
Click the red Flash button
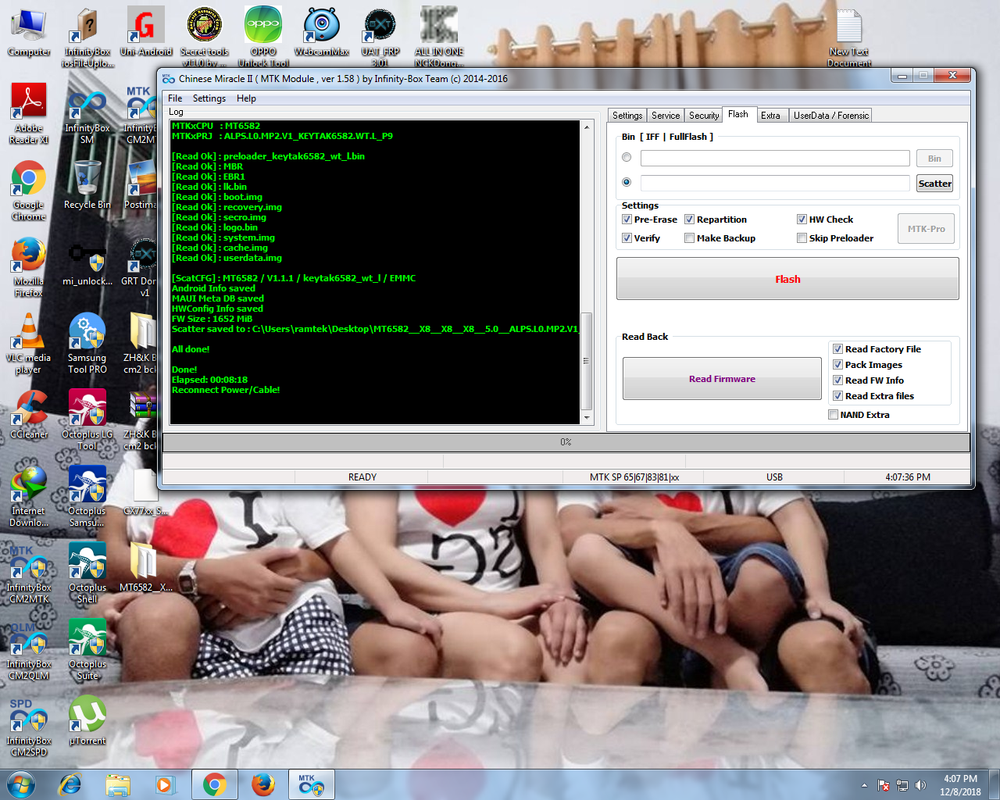coord(788,279)
